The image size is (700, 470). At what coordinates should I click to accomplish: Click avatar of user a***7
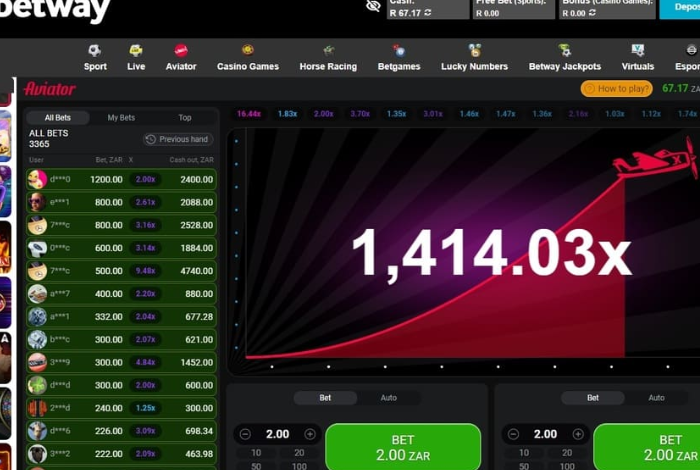(x=37, y=294)
